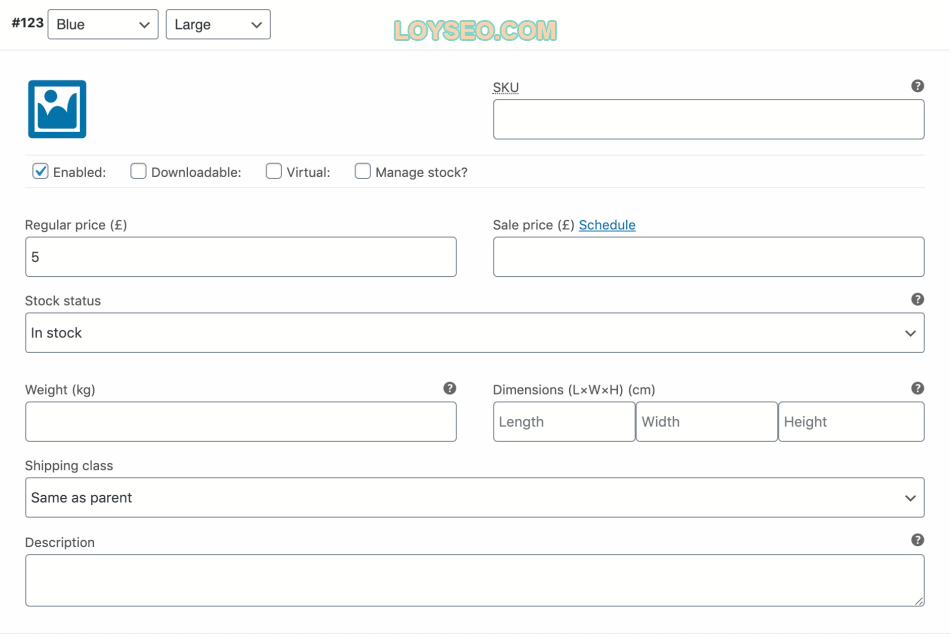Click the Schedule sale price link

click(607, 225)
